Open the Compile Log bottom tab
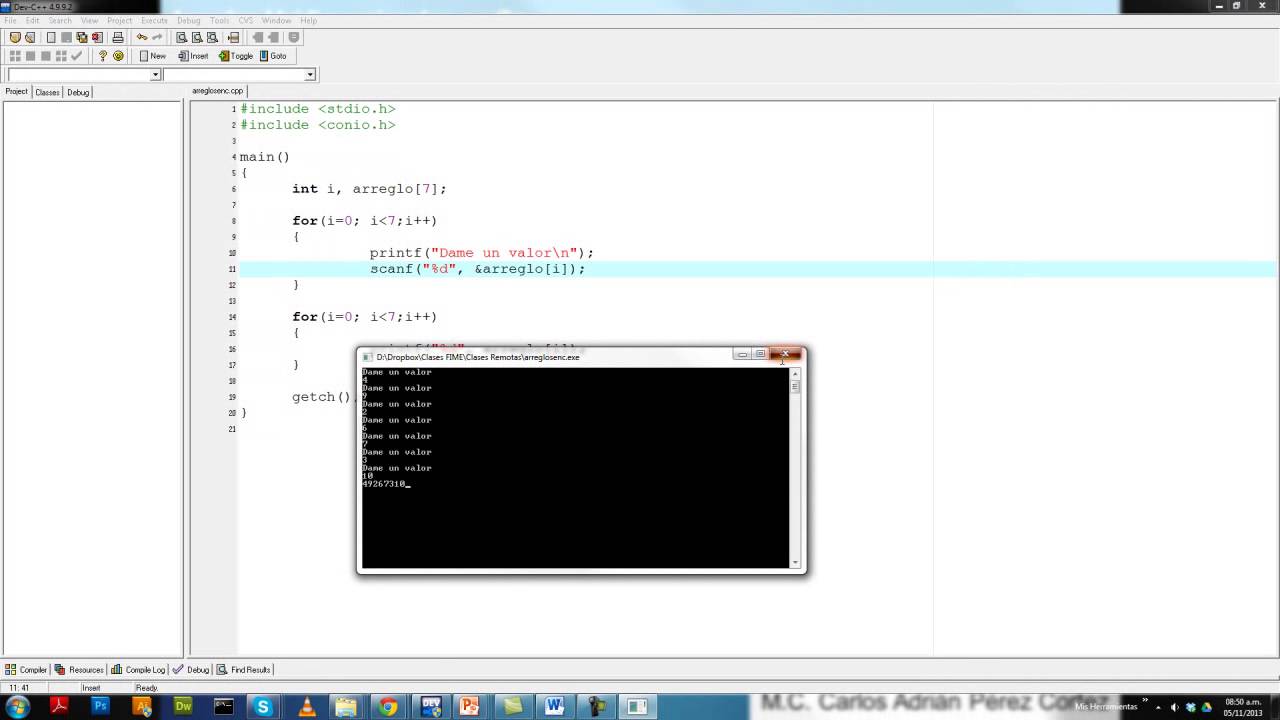 (x=138, y=670)
